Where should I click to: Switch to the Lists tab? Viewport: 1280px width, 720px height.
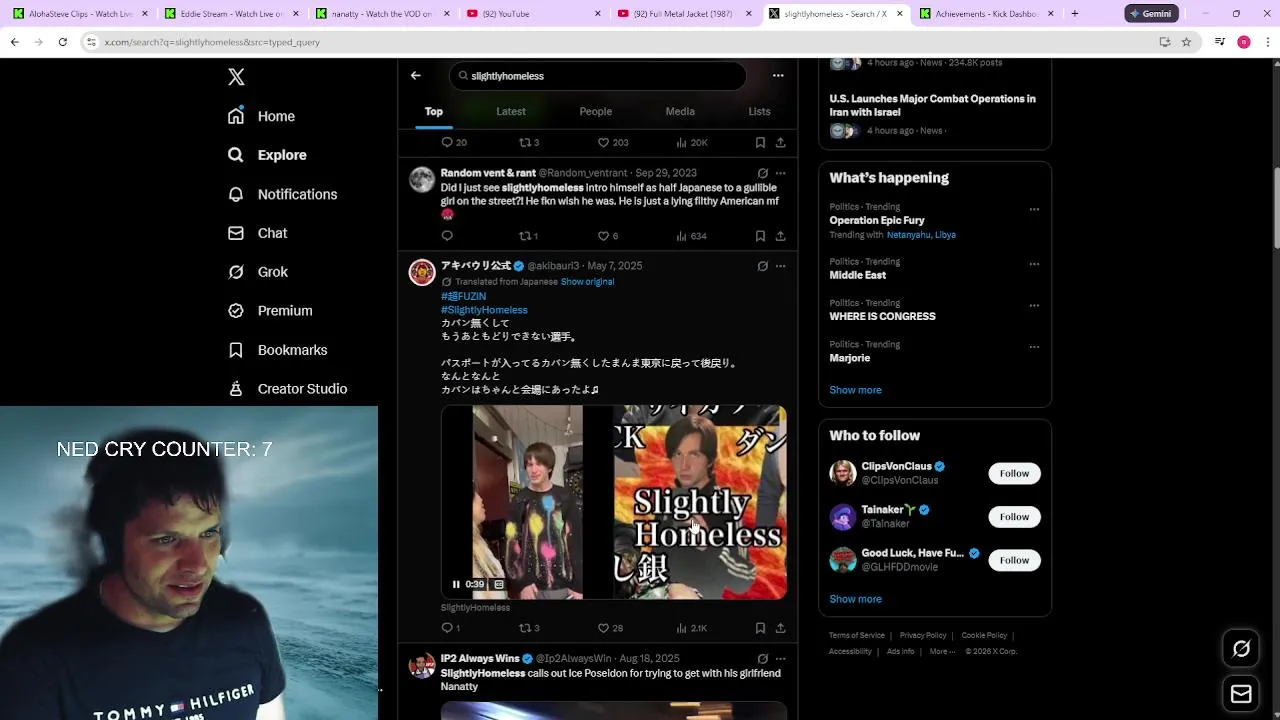[x=760, y=111]
